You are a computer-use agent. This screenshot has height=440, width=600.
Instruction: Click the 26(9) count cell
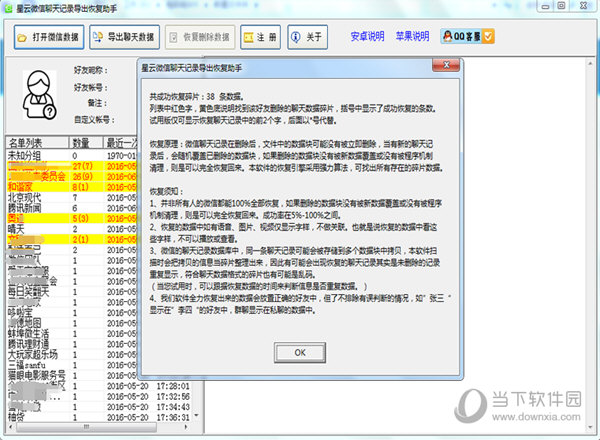coord(83,177)
